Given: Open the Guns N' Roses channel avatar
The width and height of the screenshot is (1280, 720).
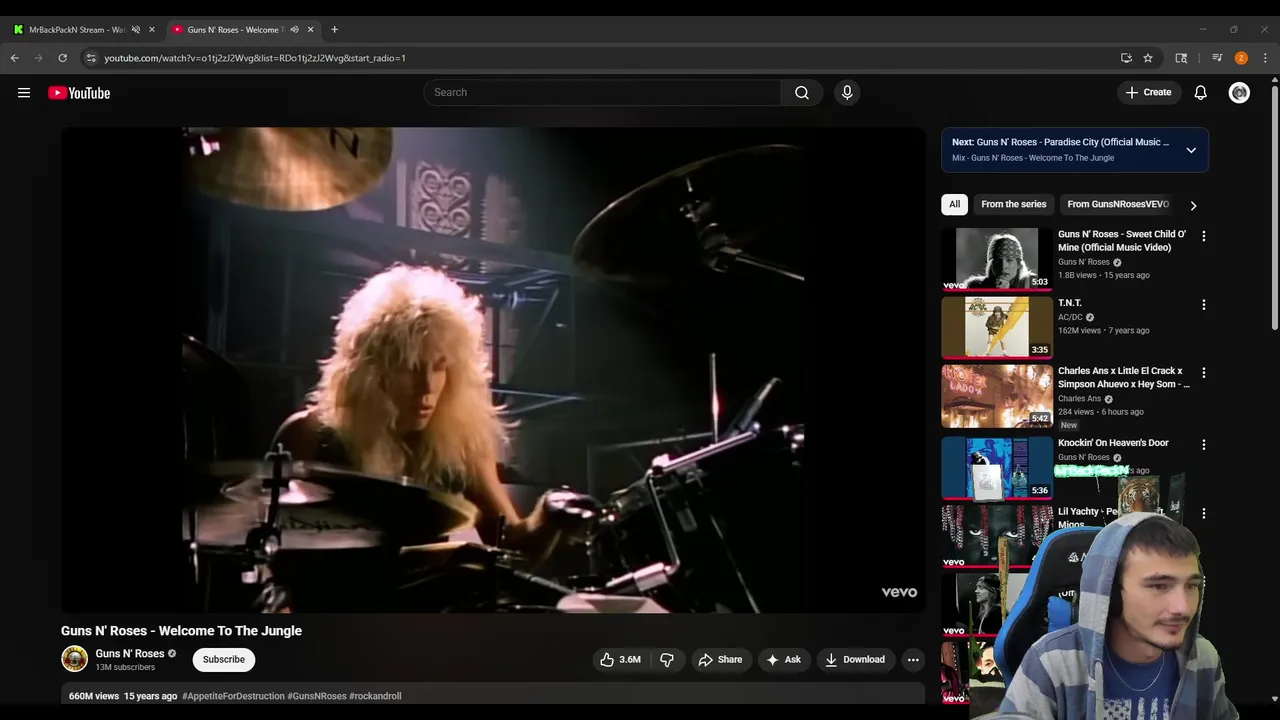Looking at the screenshot, I should [x=74, y=659].
